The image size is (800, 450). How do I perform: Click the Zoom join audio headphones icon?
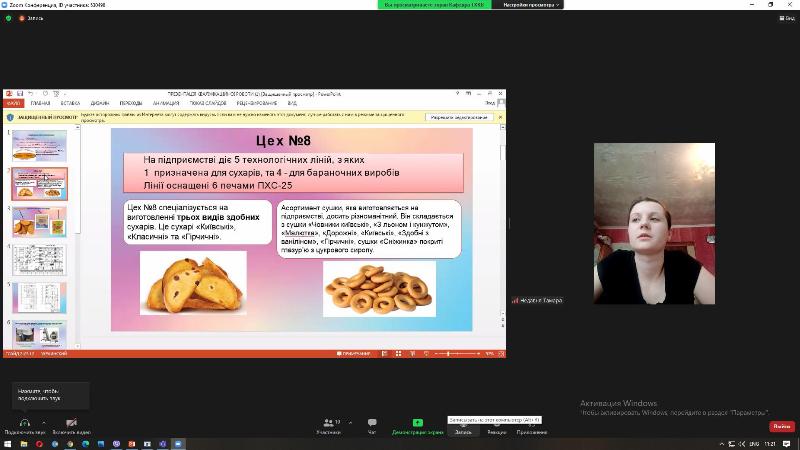tap(24, 423)
